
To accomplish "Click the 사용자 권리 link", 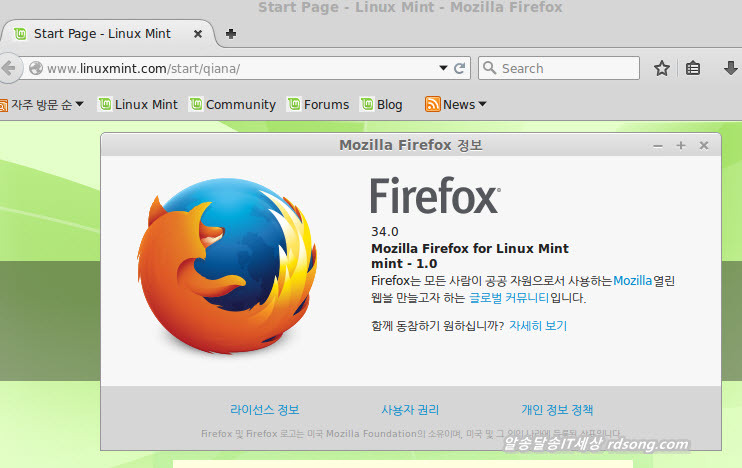I will pos(410,410).
